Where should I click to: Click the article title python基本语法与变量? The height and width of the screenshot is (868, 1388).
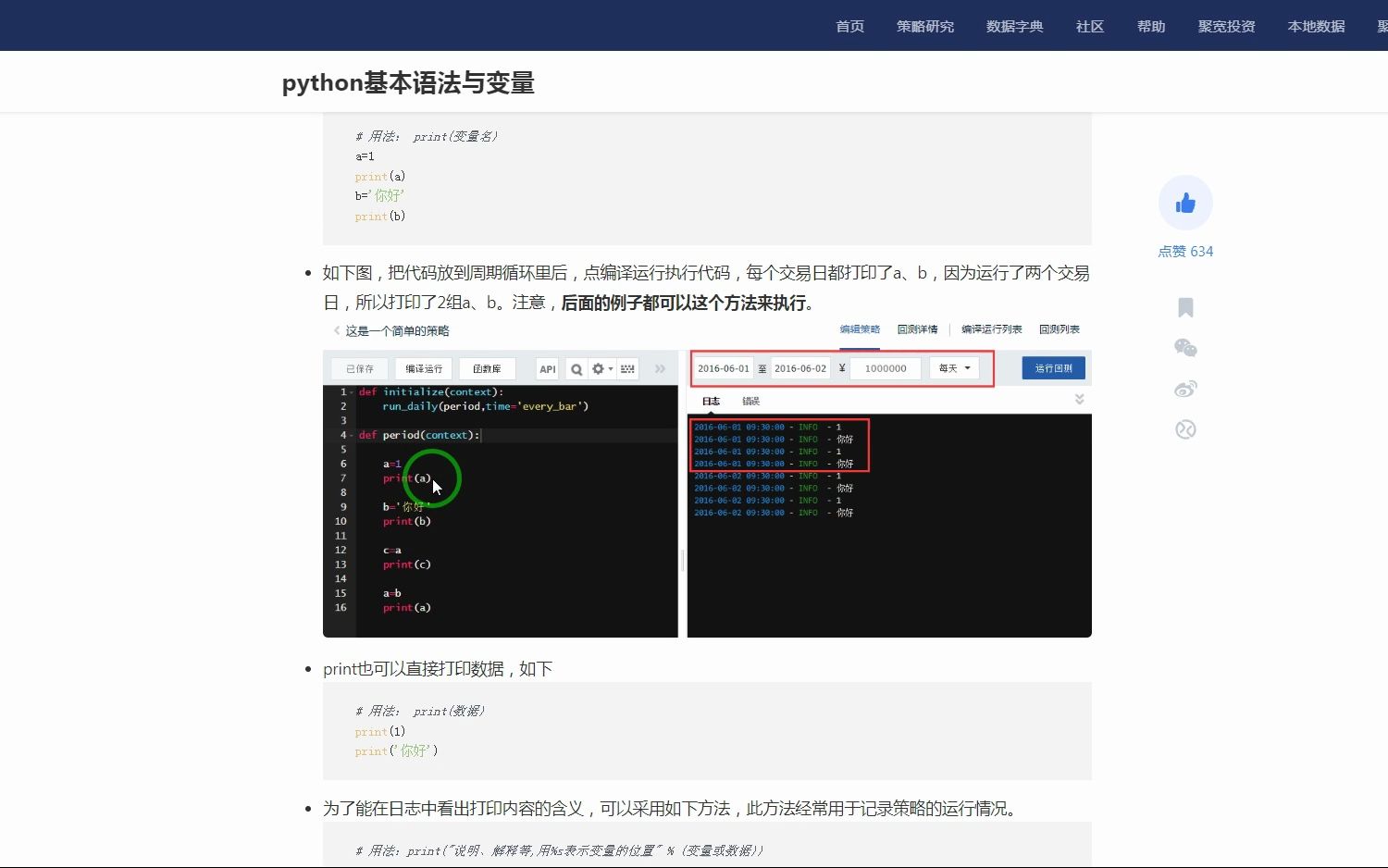(408, 83)
